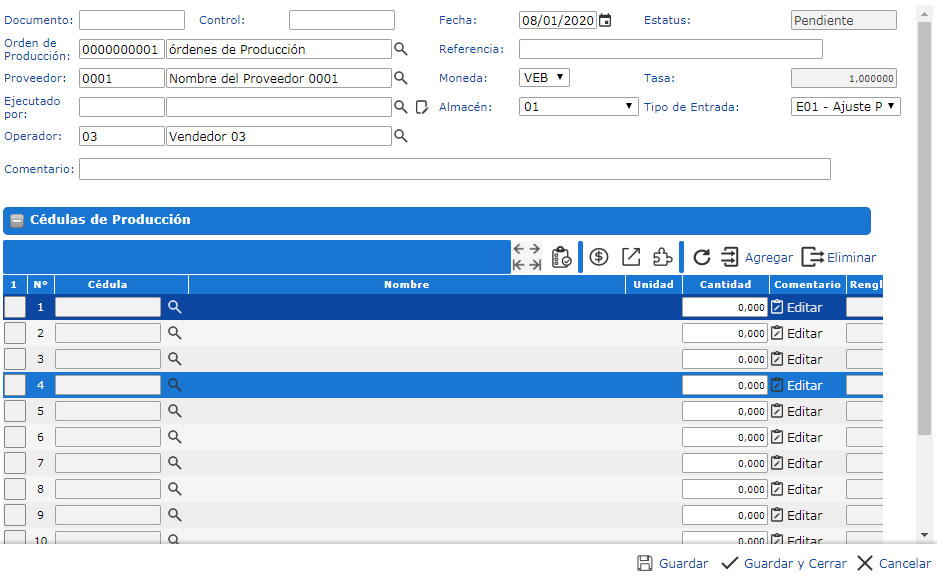
Task: Click the Agregar button
Action: click(756, 257)
